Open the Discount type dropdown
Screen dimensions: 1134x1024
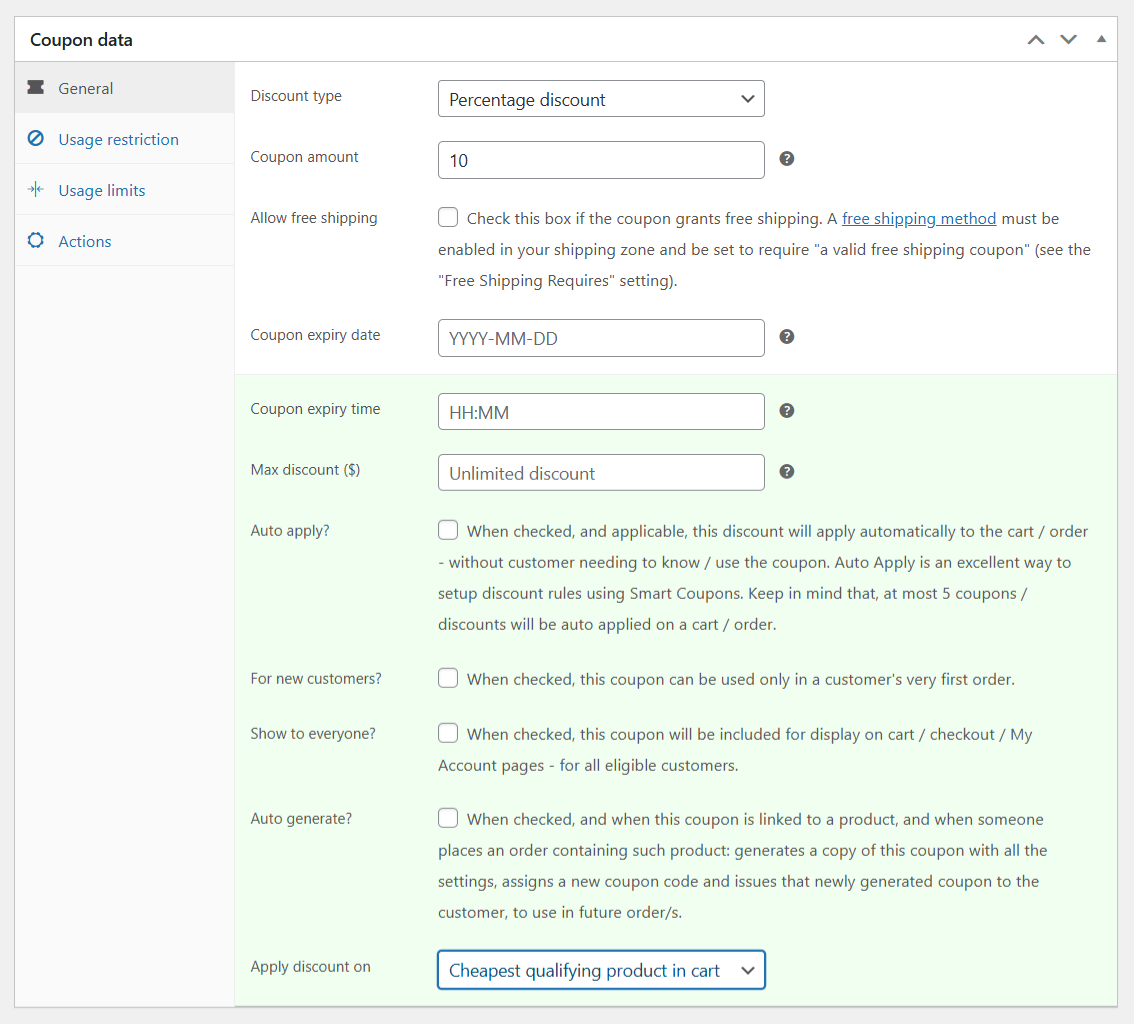tap(601, 99)
